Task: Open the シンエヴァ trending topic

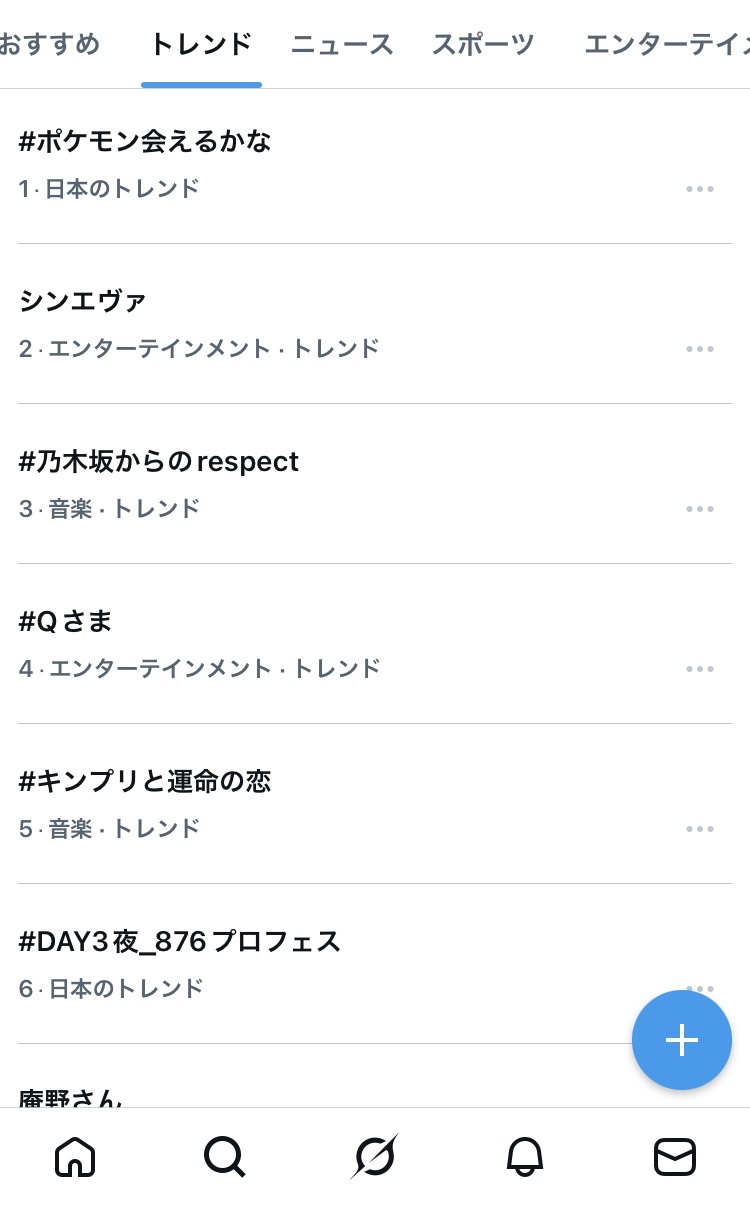Action: pyautogui.click(x=83, y=301)
